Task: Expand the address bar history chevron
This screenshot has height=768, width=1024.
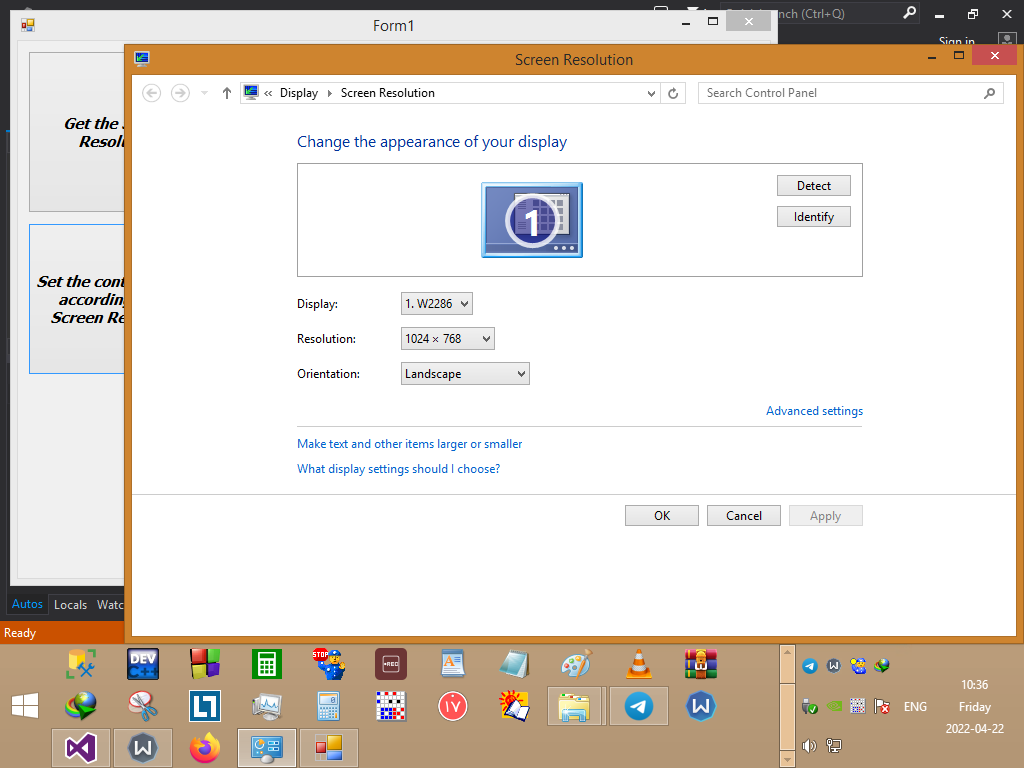Action: pos(651,93)
